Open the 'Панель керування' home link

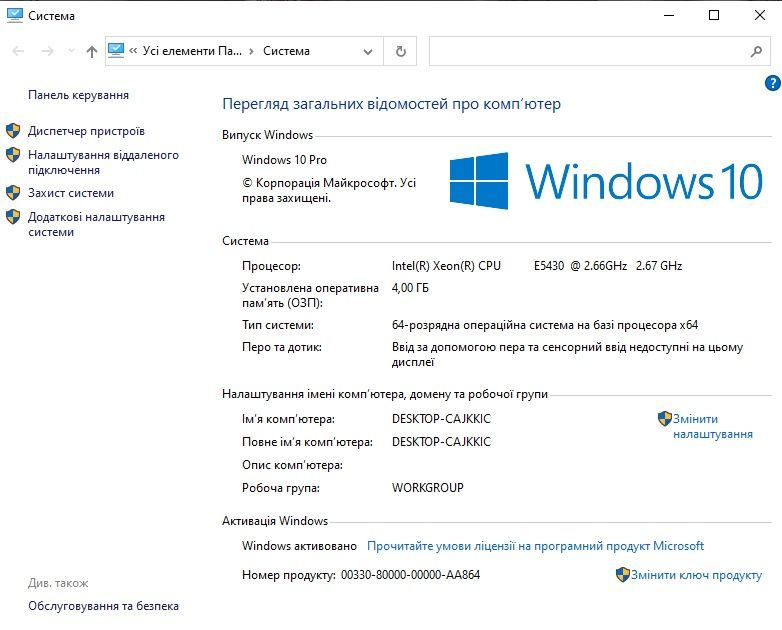point(78,95)
